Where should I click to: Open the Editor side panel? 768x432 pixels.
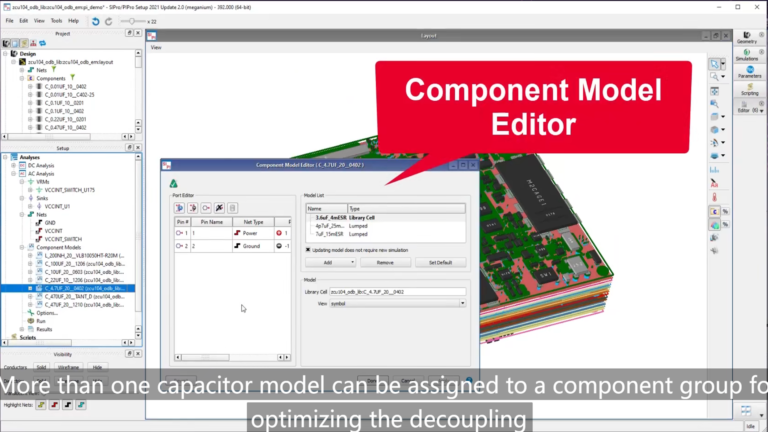744,107
